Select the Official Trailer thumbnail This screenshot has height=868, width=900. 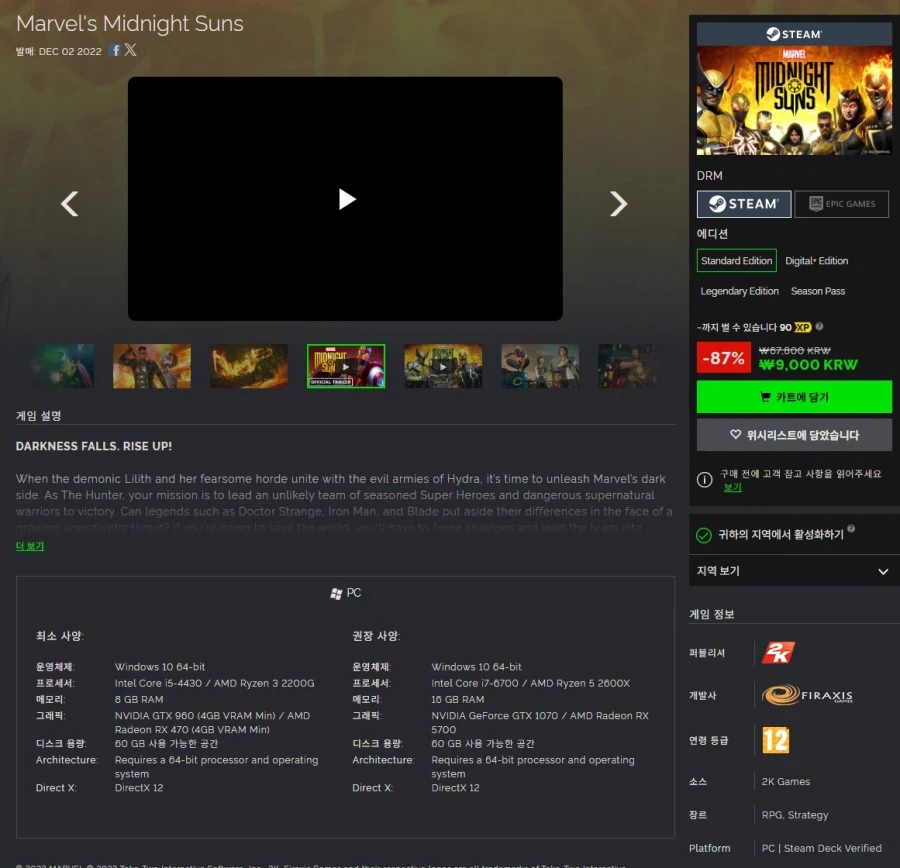click(x=345, y=367)
